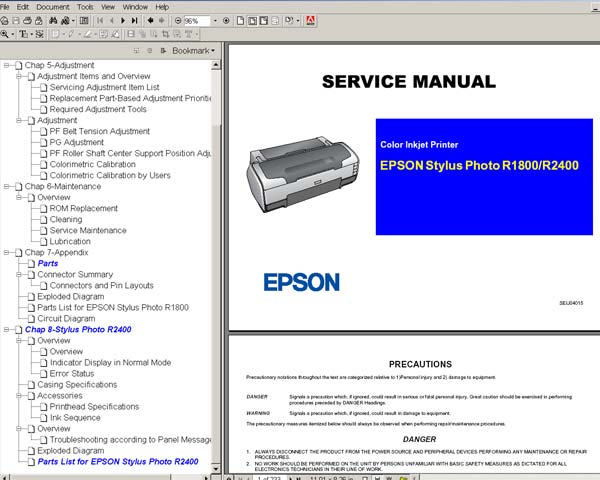Select ROM Replacement bookmark

[x=84, y=209]
